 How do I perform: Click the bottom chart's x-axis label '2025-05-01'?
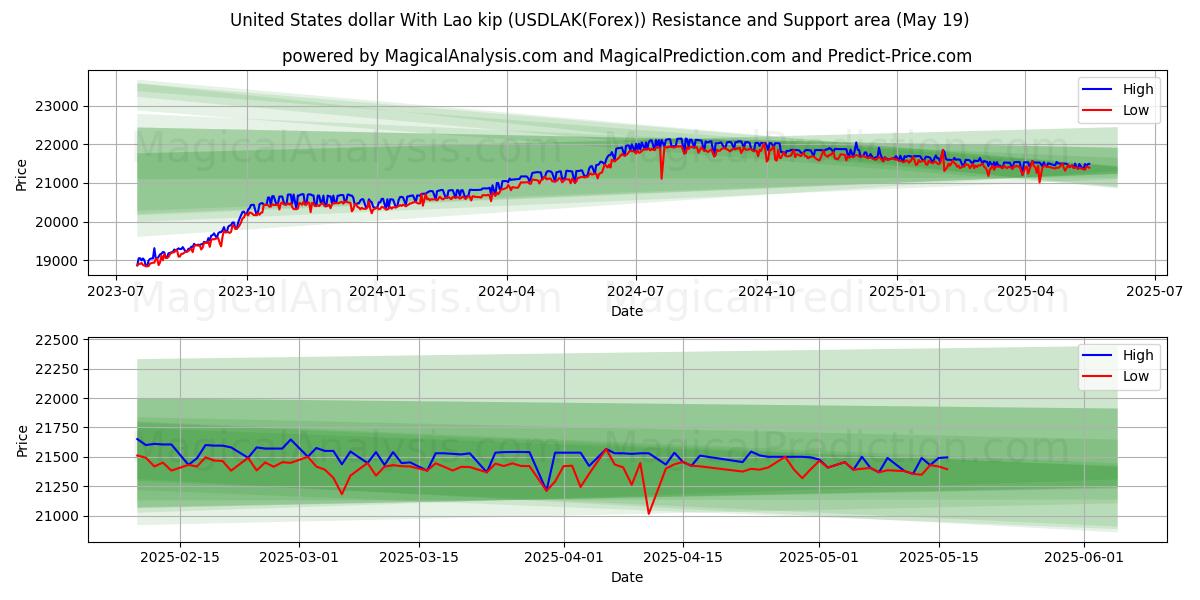click(820, 560)
